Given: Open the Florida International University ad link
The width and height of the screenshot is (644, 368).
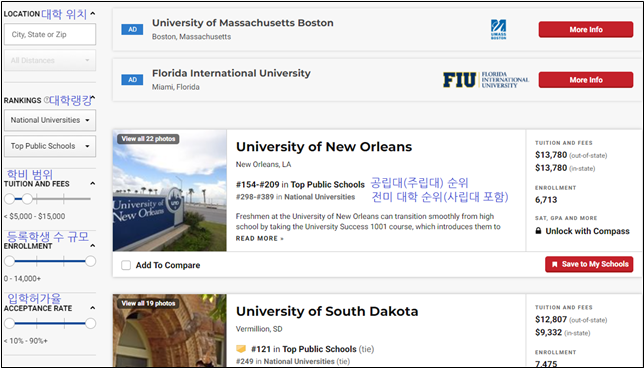Looking at the screenshot, I should pos(231,74).
